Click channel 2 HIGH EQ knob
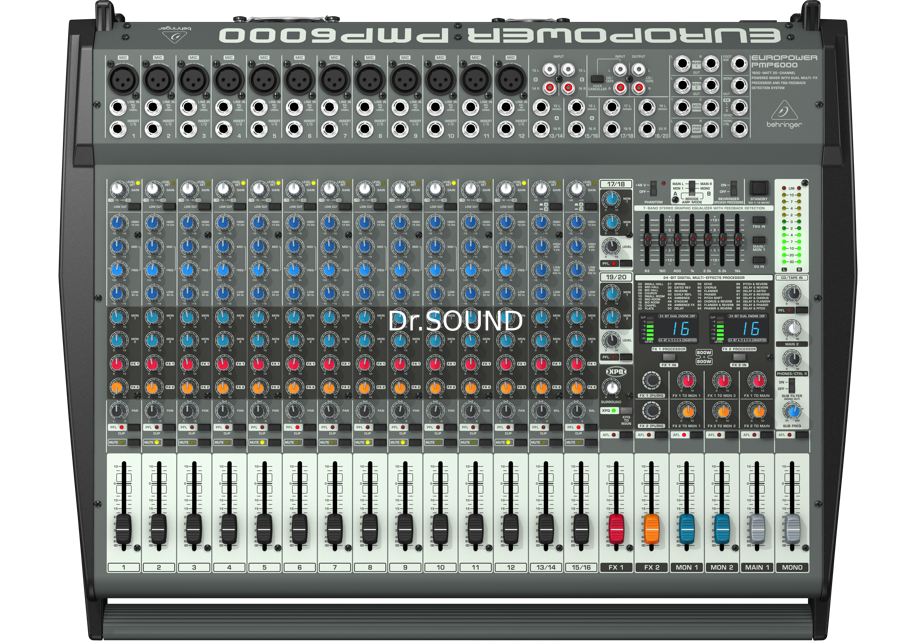 click(x=153, y=223)
